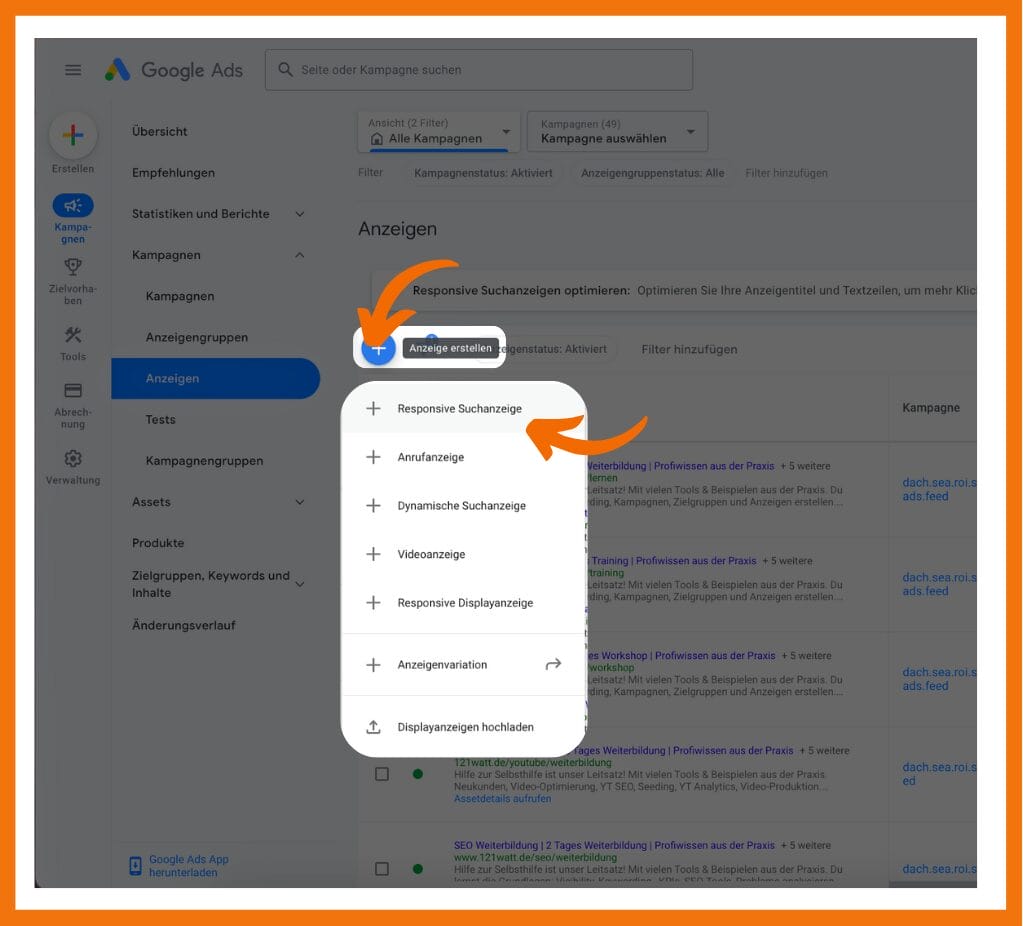Open Kampagnen megaphone icon in sidebar
Viewport: 1023px width, 926px height.
tap(73, 206)
